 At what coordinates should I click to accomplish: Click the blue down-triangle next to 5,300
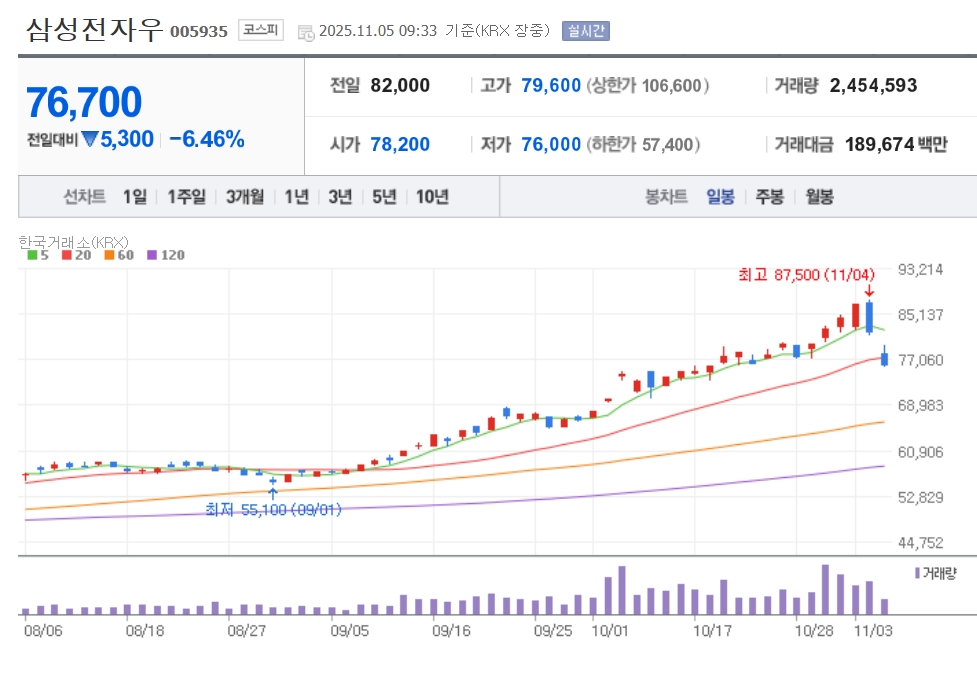[90, 140]
